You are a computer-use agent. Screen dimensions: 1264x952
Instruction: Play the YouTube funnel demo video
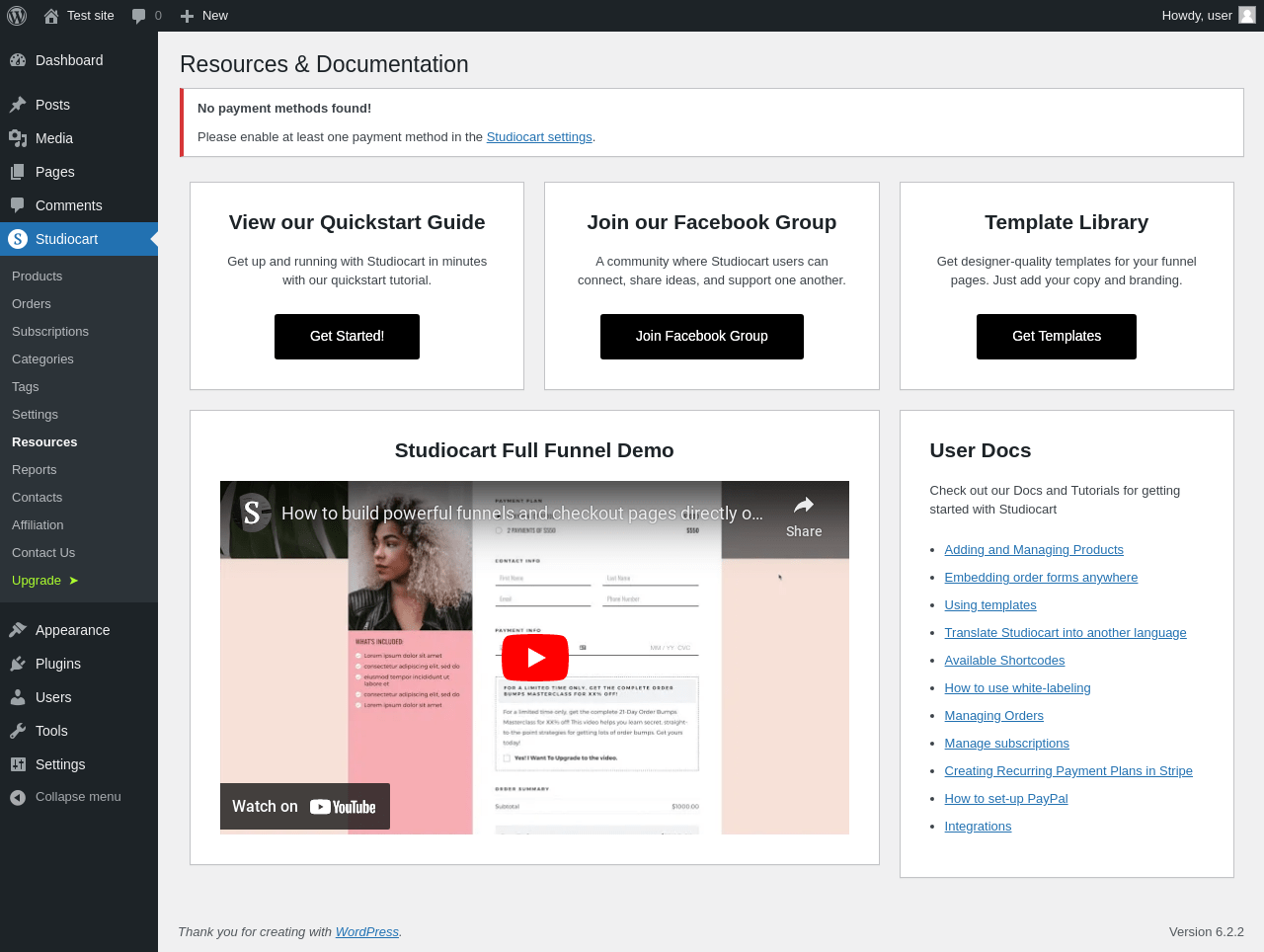(535, 658)
